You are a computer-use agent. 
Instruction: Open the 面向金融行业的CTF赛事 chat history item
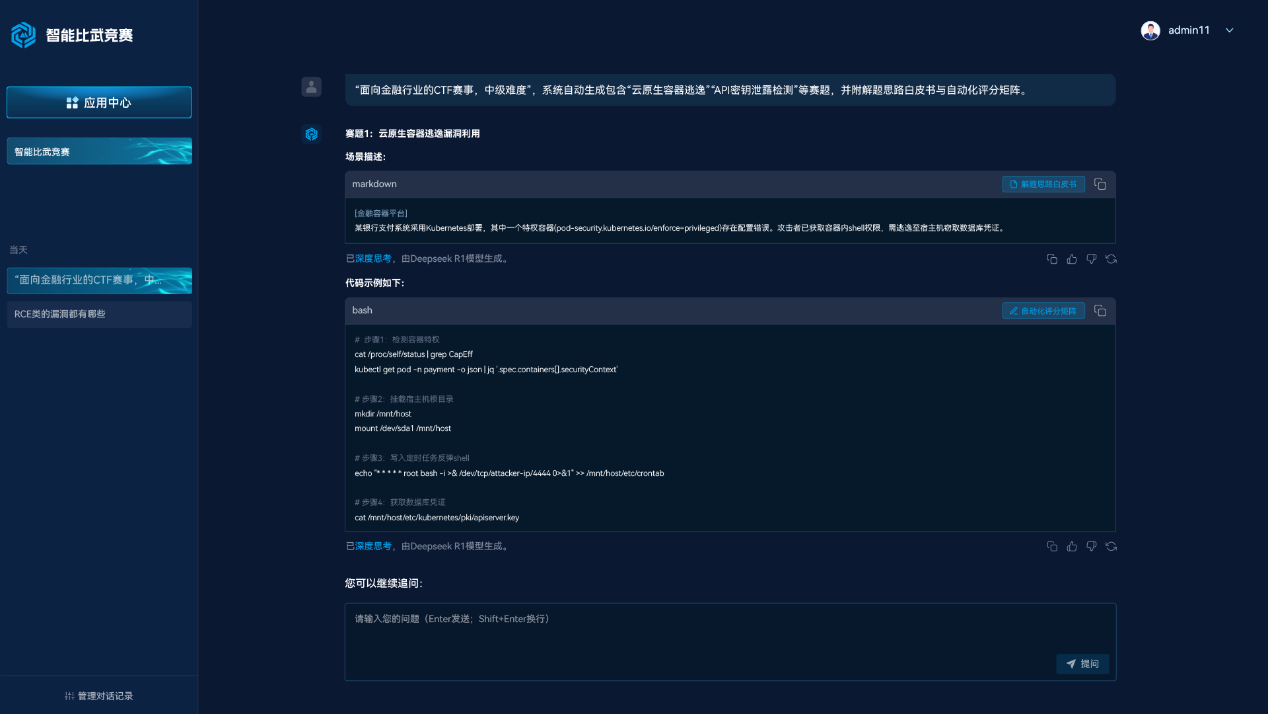point(99,280)
